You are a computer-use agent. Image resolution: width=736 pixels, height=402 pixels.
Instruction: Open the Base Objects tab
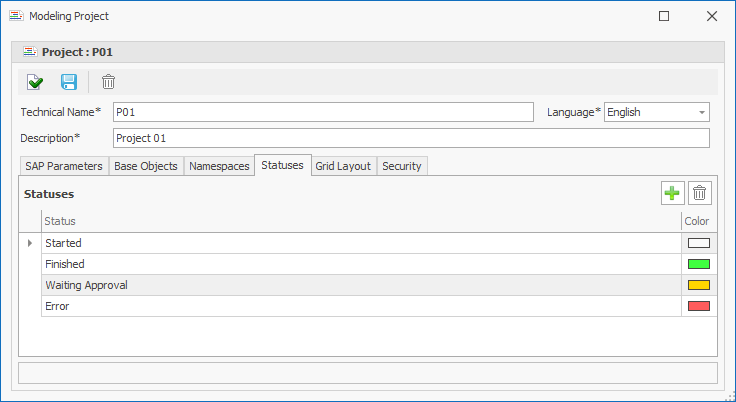(146, 166)
